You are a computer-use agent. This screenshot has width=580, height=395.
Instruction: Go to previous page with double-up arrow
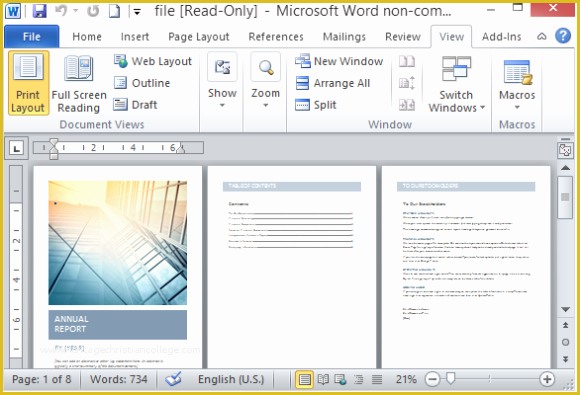coord(565,325)
